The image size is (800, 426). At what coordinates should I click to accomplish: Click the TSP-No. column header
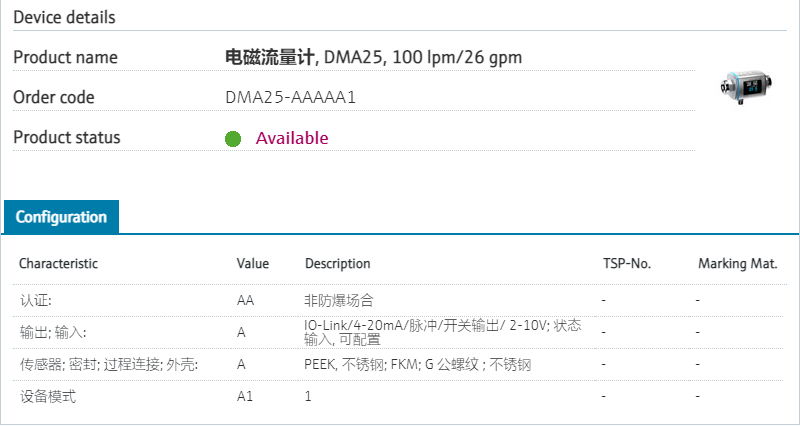coord(627,264)
